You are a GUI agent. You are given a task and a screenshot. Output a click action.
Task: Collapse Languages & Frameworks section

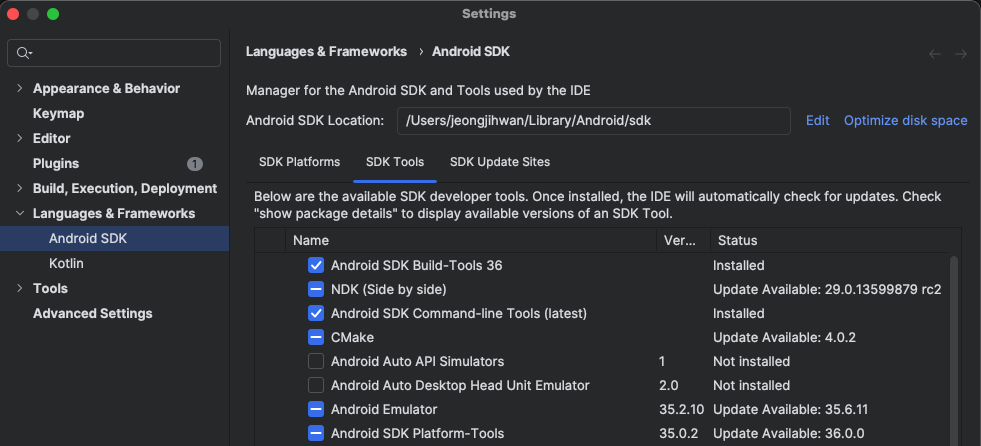click(19, 213)
